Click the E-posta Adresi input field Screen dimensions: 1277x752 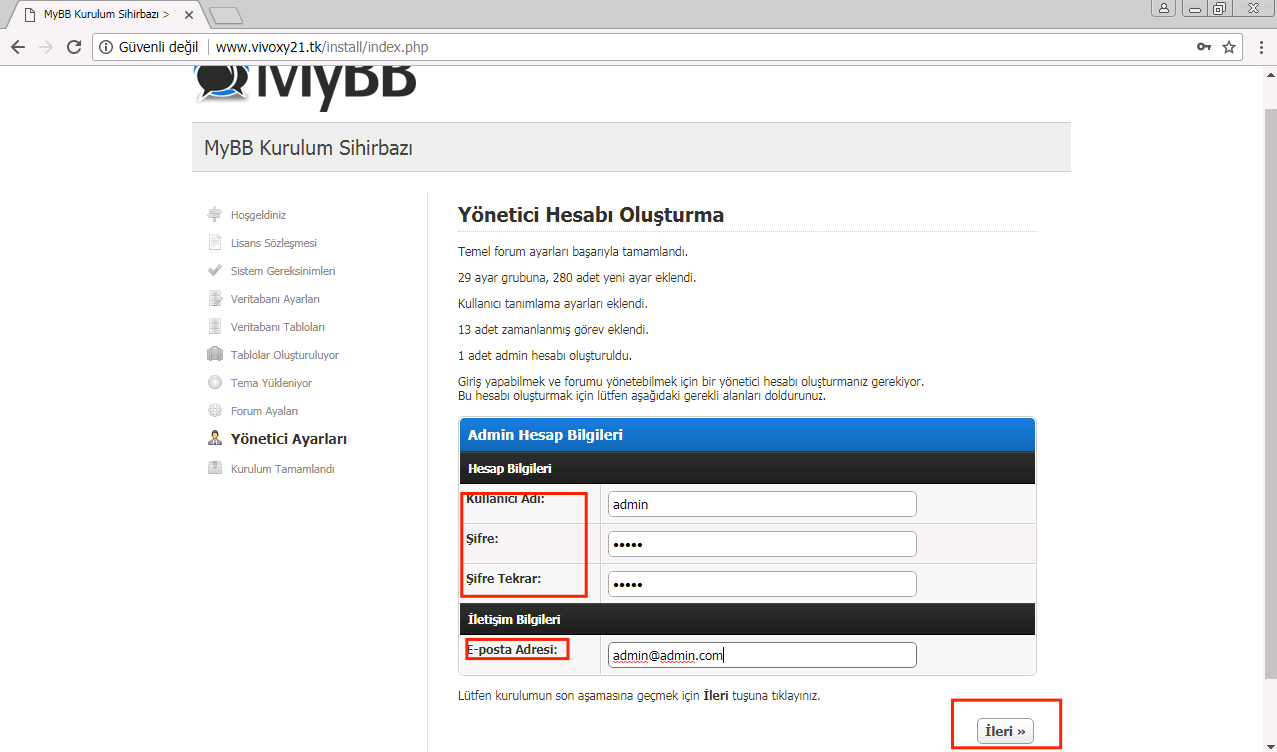[x=762, y=655]
